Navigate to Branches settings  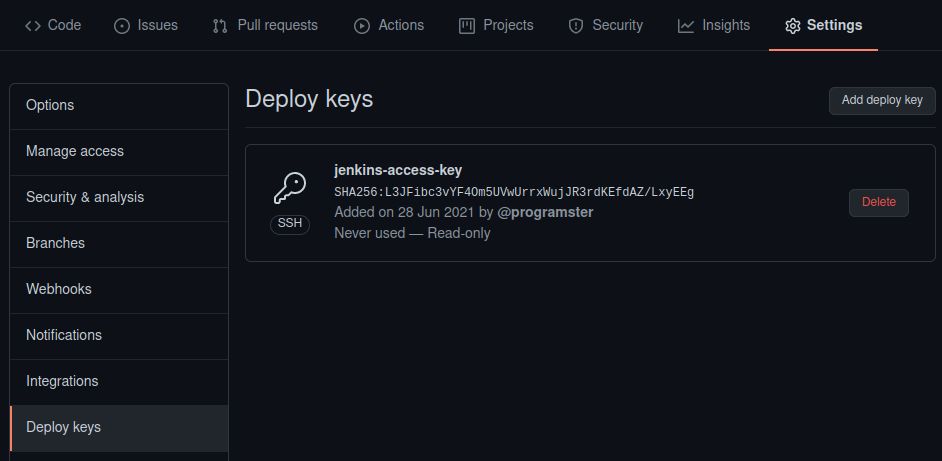(x=55, y=243)
